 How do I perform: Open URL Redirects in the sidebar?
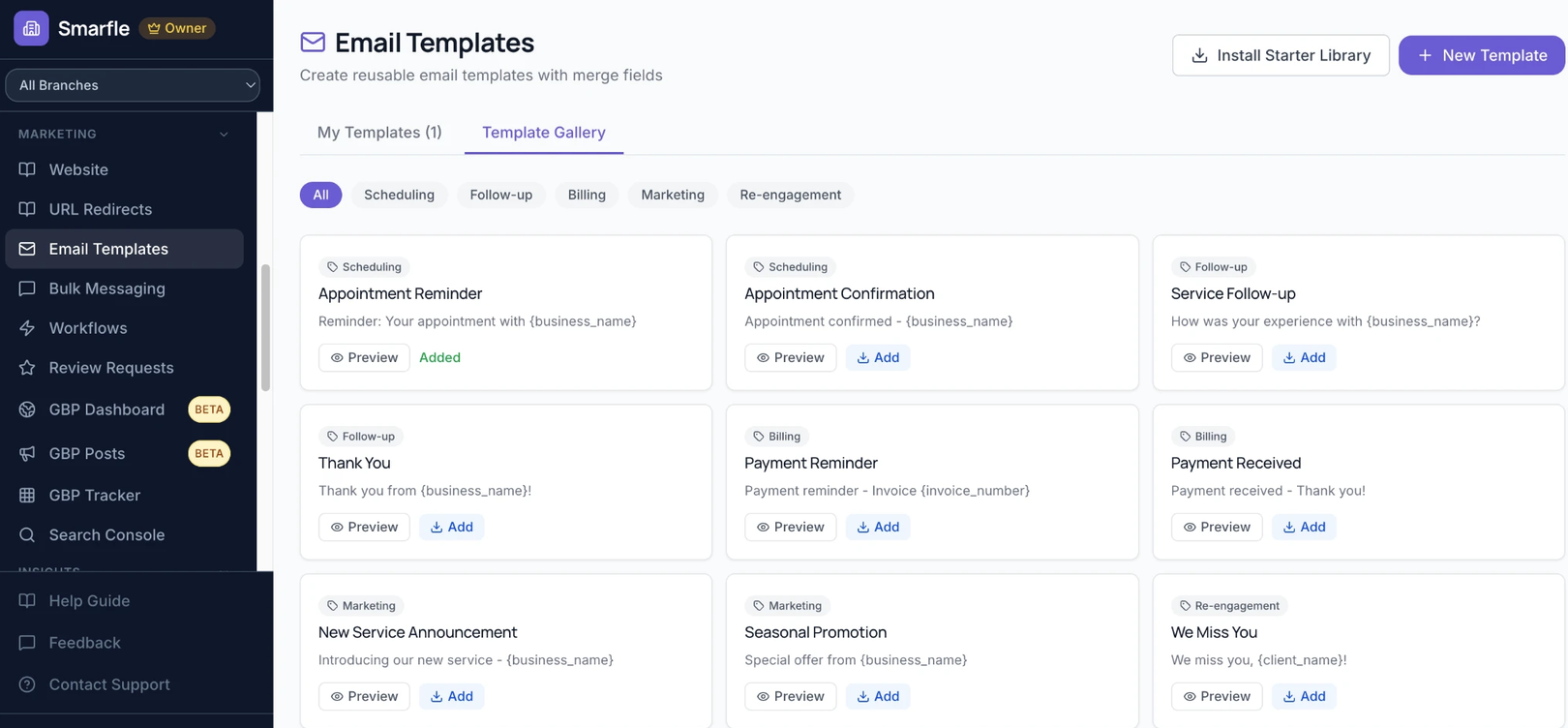124,209
